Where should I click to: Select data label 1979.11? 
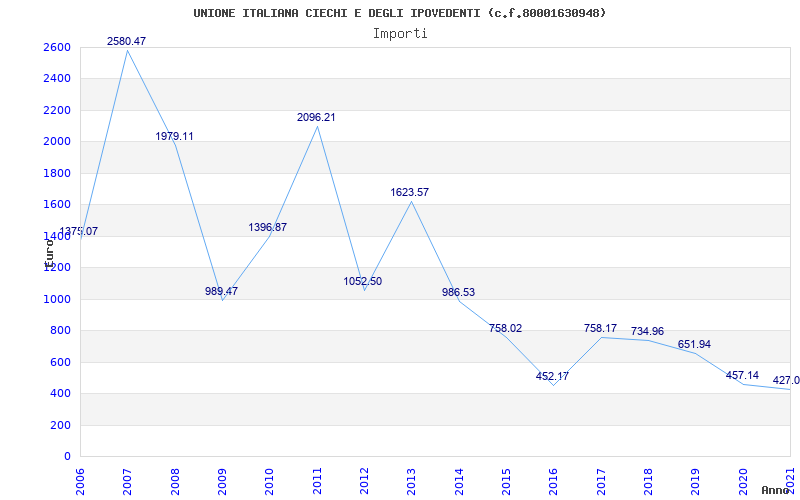coord(174,136)
